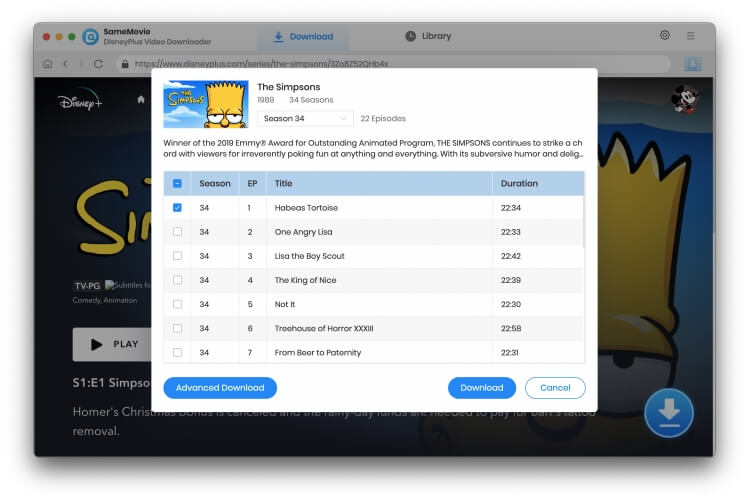Check the One Angry Lisa episode checkbox
Viewport: 749px width, 502px height.
point(177,232)
